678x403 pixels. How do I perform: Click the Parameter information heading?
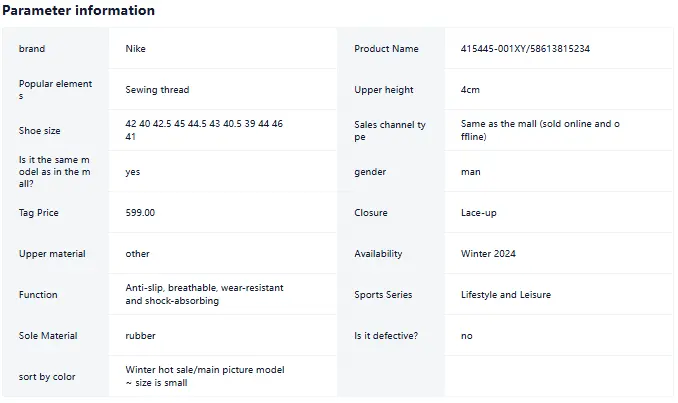tap(78, 10)
